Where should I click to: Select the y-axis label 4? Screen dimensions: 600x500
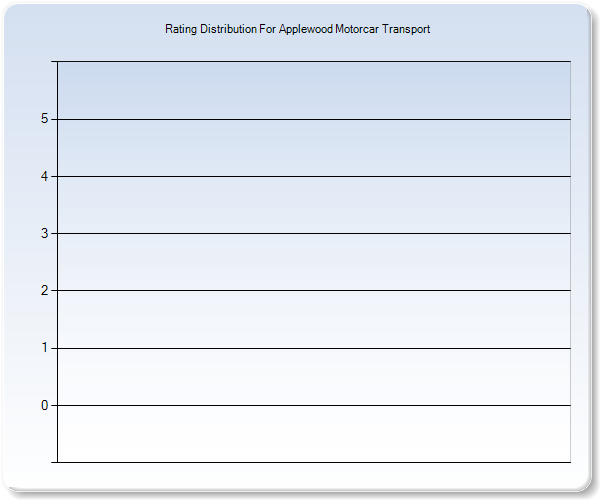pos(44,176)
